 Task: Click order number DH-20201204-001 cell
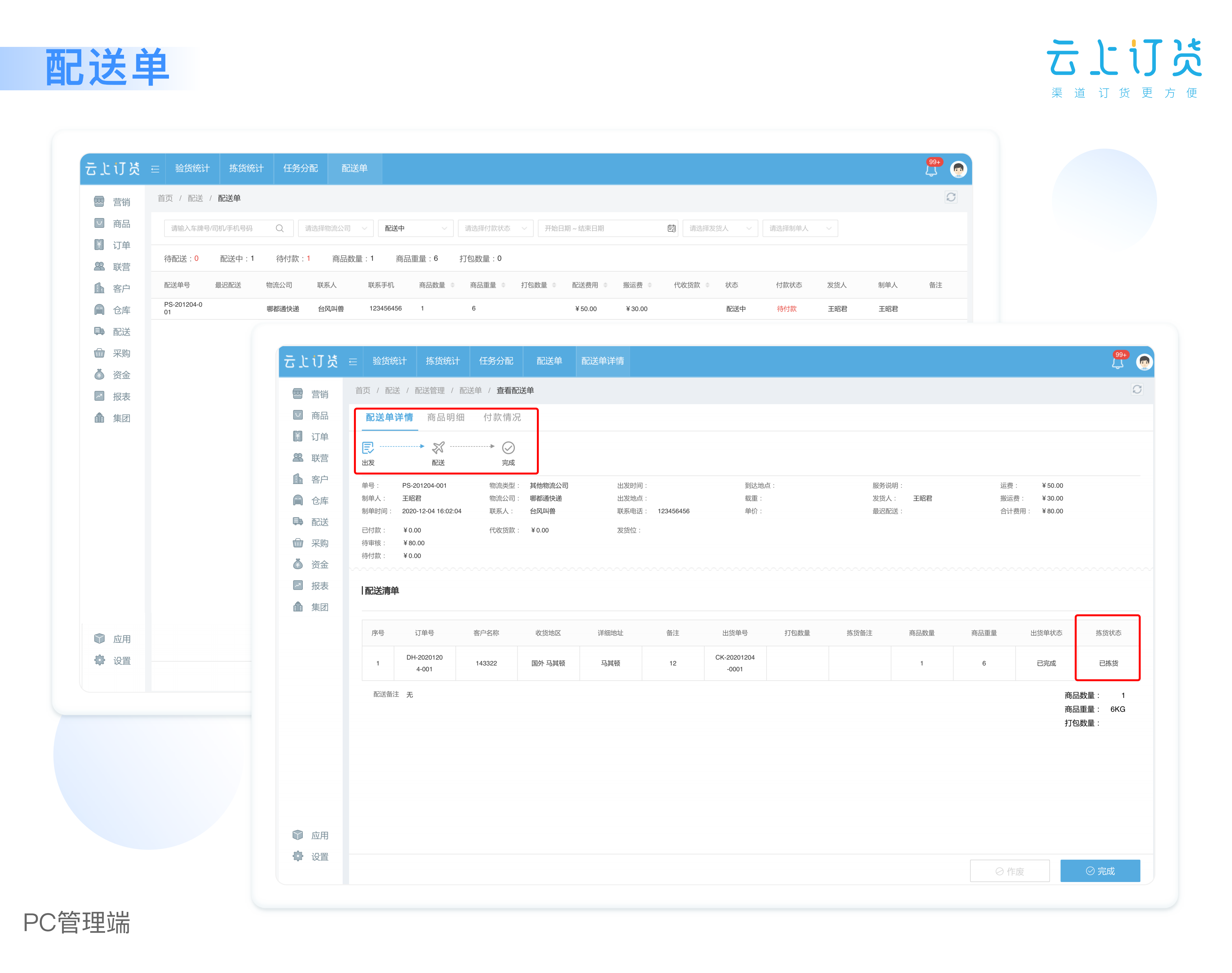point(424,663)
